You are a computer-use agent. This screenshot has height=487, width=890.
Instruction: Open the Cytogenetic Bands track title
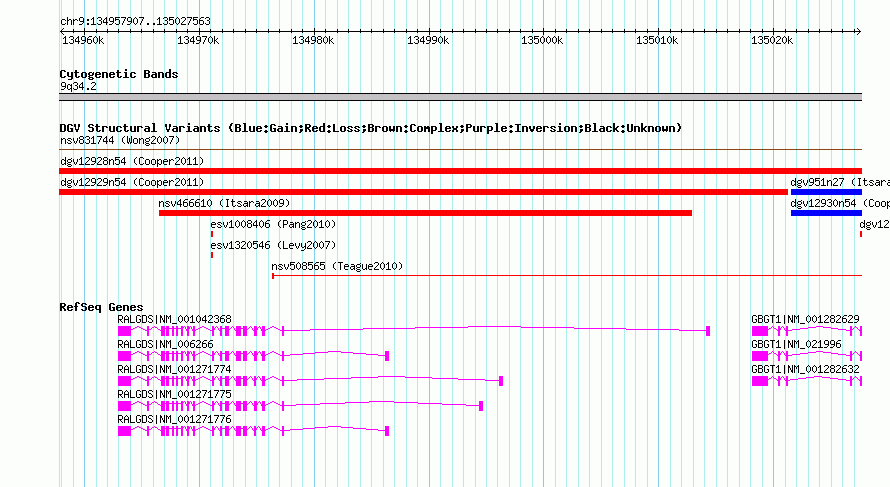119,74
